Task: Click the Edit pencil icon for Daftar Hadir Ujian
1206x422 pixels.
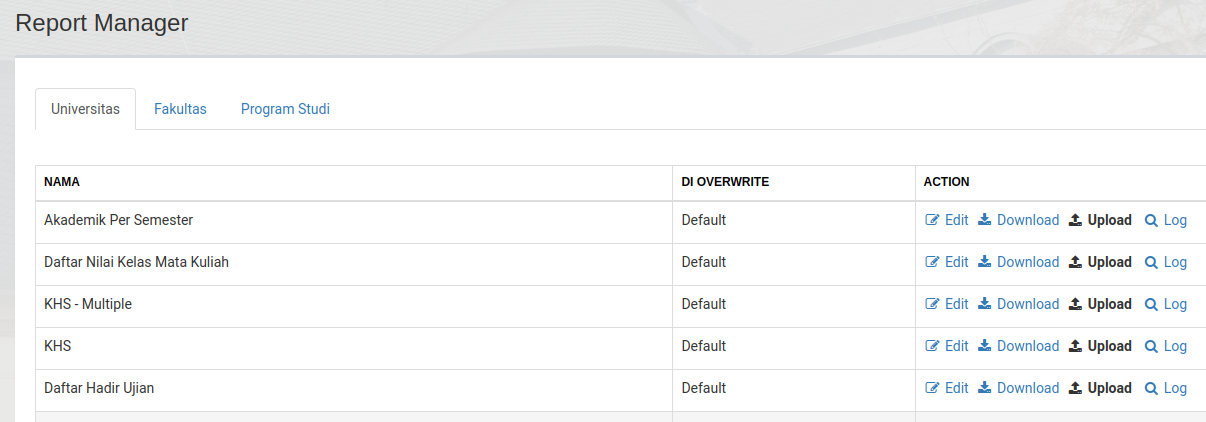Action: tap(932, 388)
